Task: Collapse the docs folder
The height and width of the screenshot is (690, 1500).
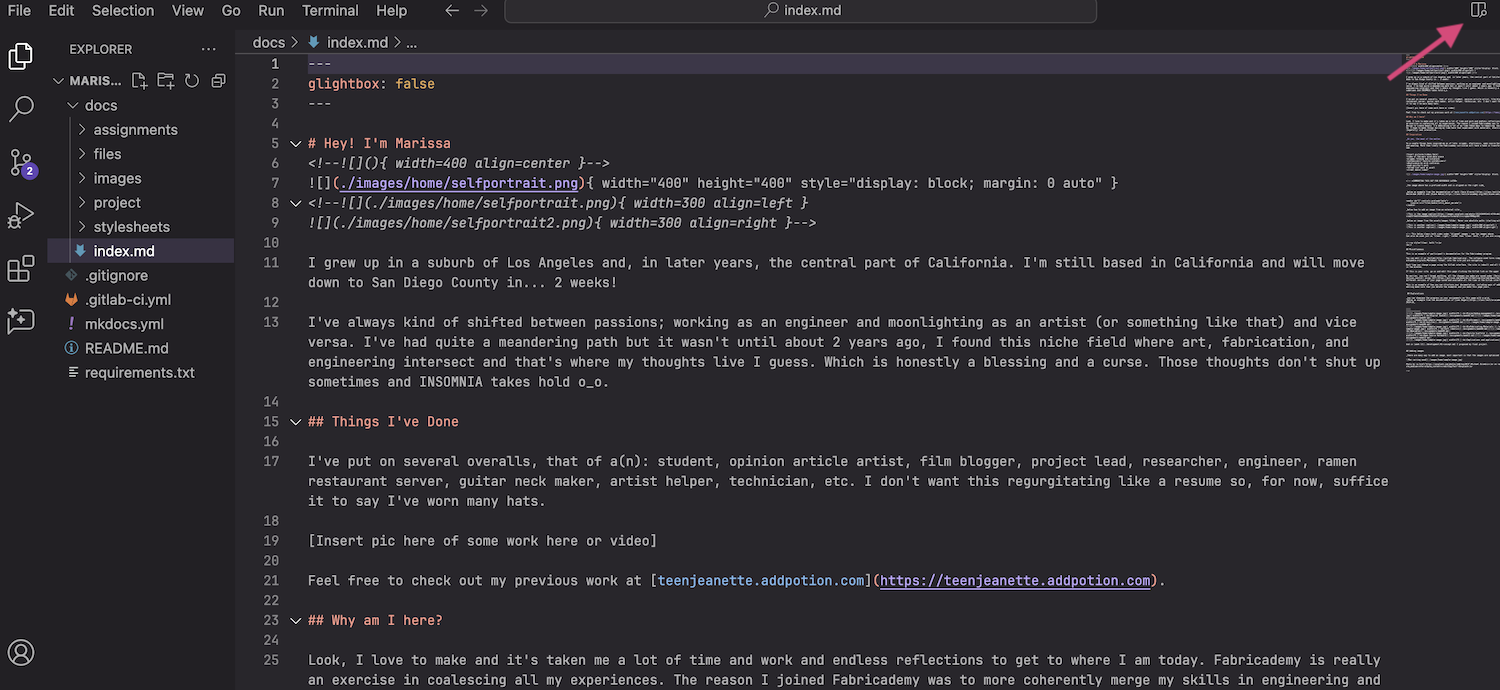Action: [100, 105]
